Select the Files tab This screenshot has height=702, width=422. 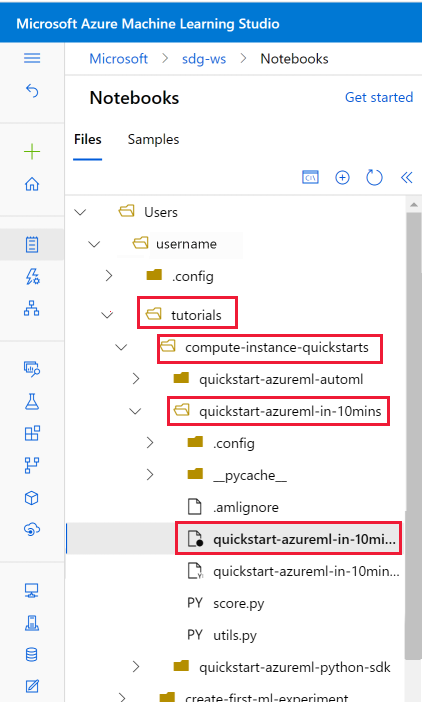pos(88,139)
